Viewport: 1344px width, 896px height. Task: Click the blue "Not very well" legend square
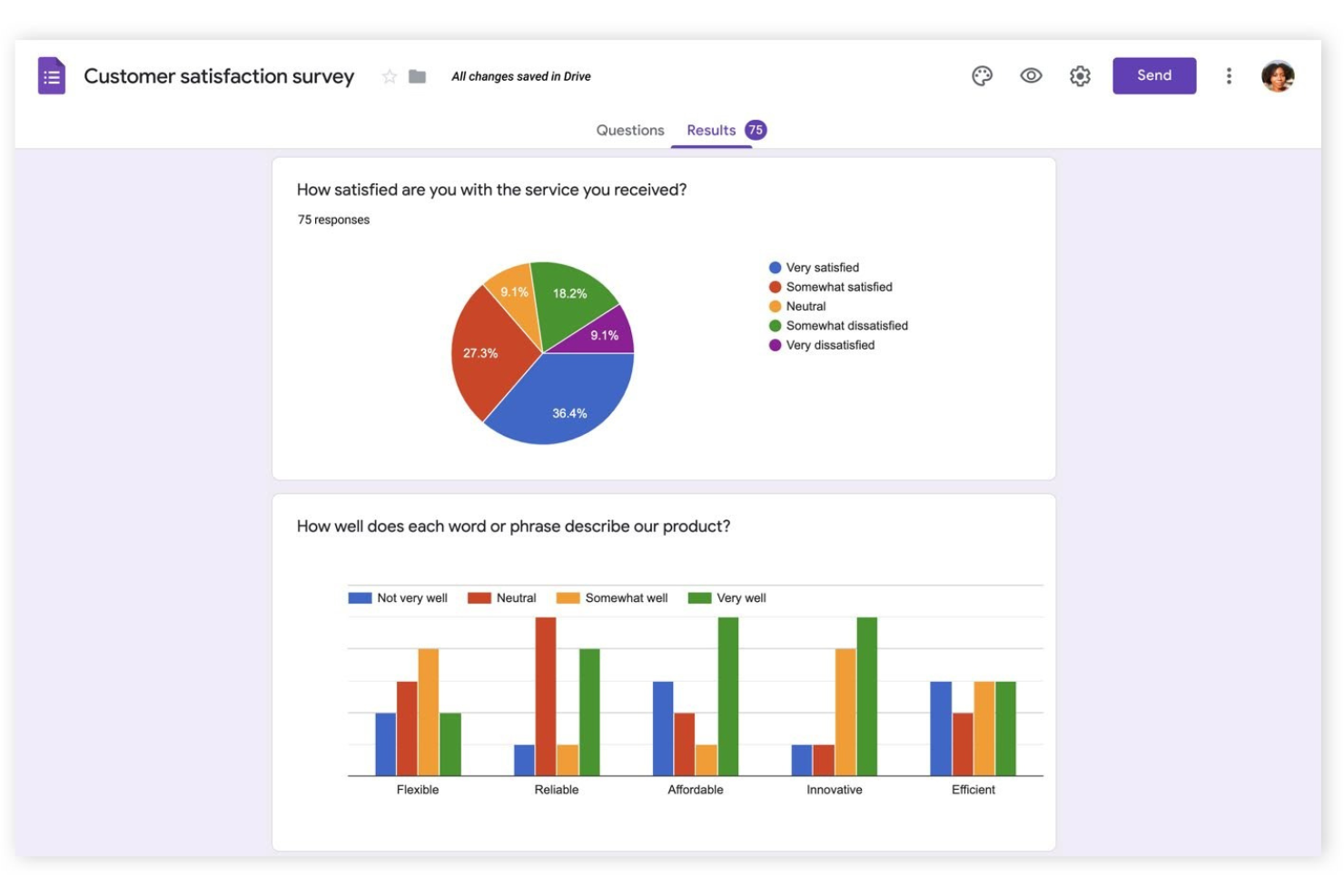(358, 597)
